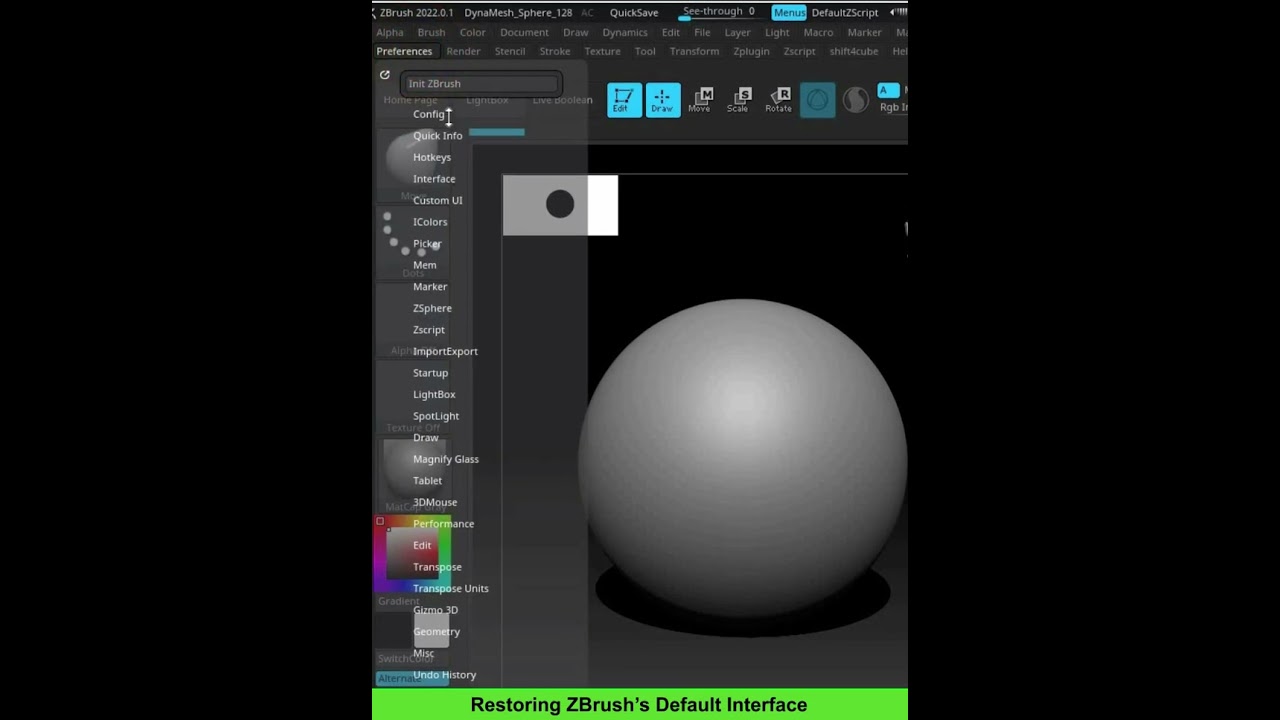The height and width of the screenshot is (720, 1280).
Task: Click the QuickSave button
Action: click(634, 12)
